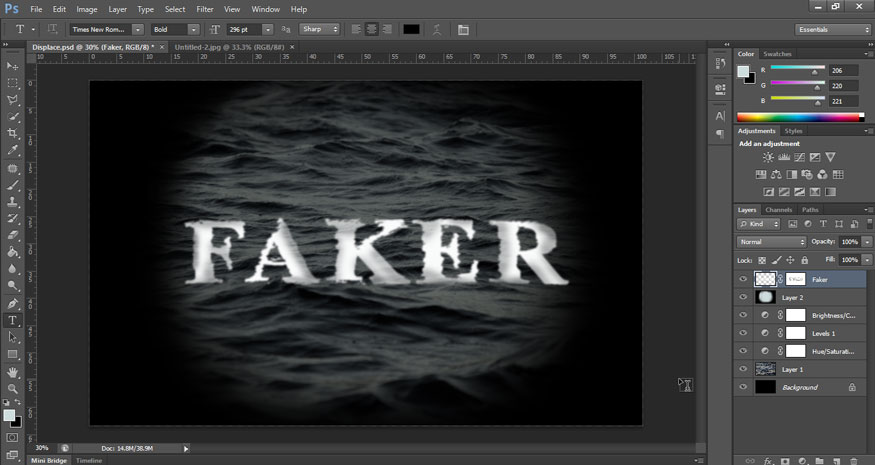Open the Essentials workspace dropdown
This screenshot has width=875, height=465.
pyautogui.click(x=832, y=30)
